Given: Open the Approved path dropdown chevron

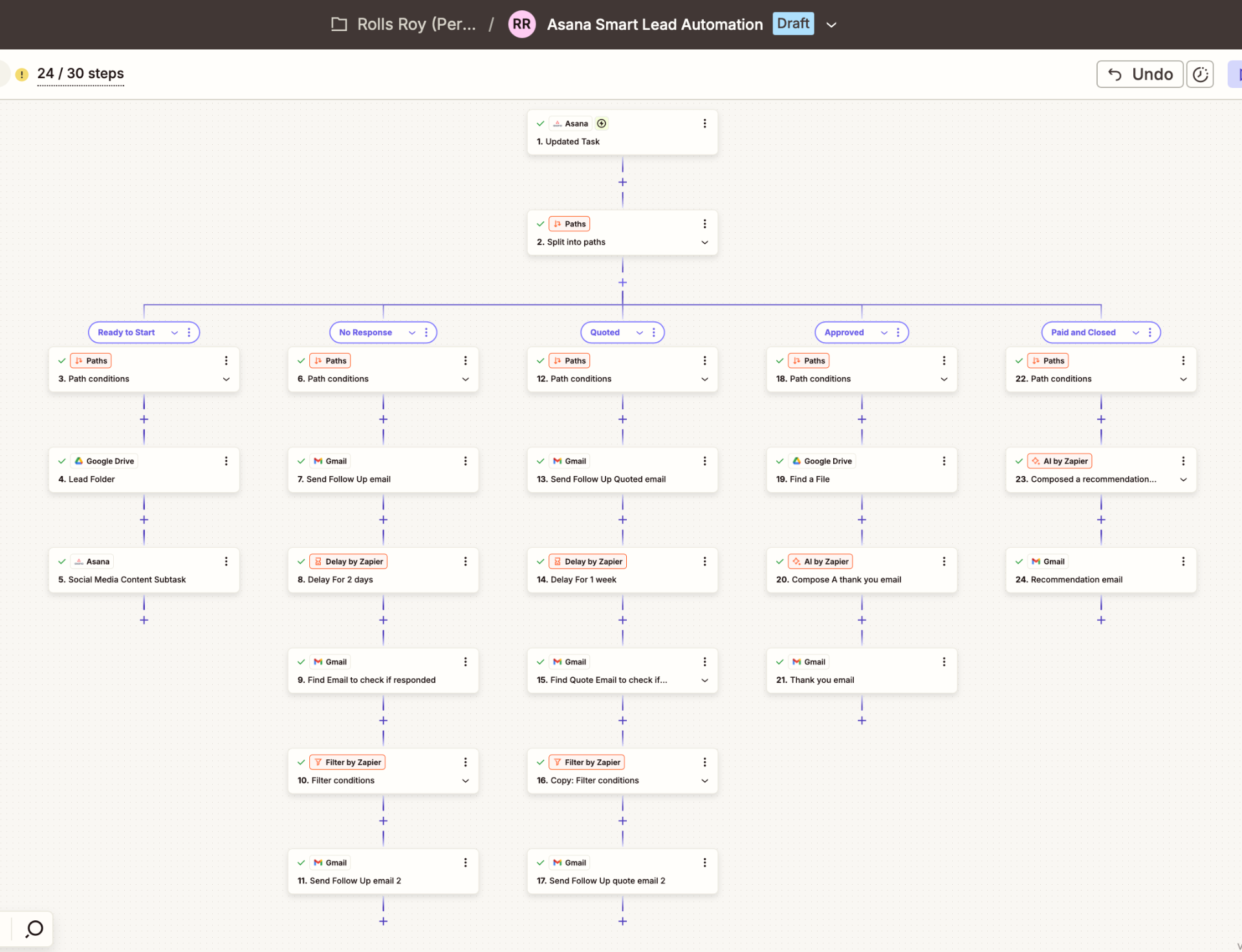Looking at the screenshot, I should pyautogui.click(x=884, y=332).
